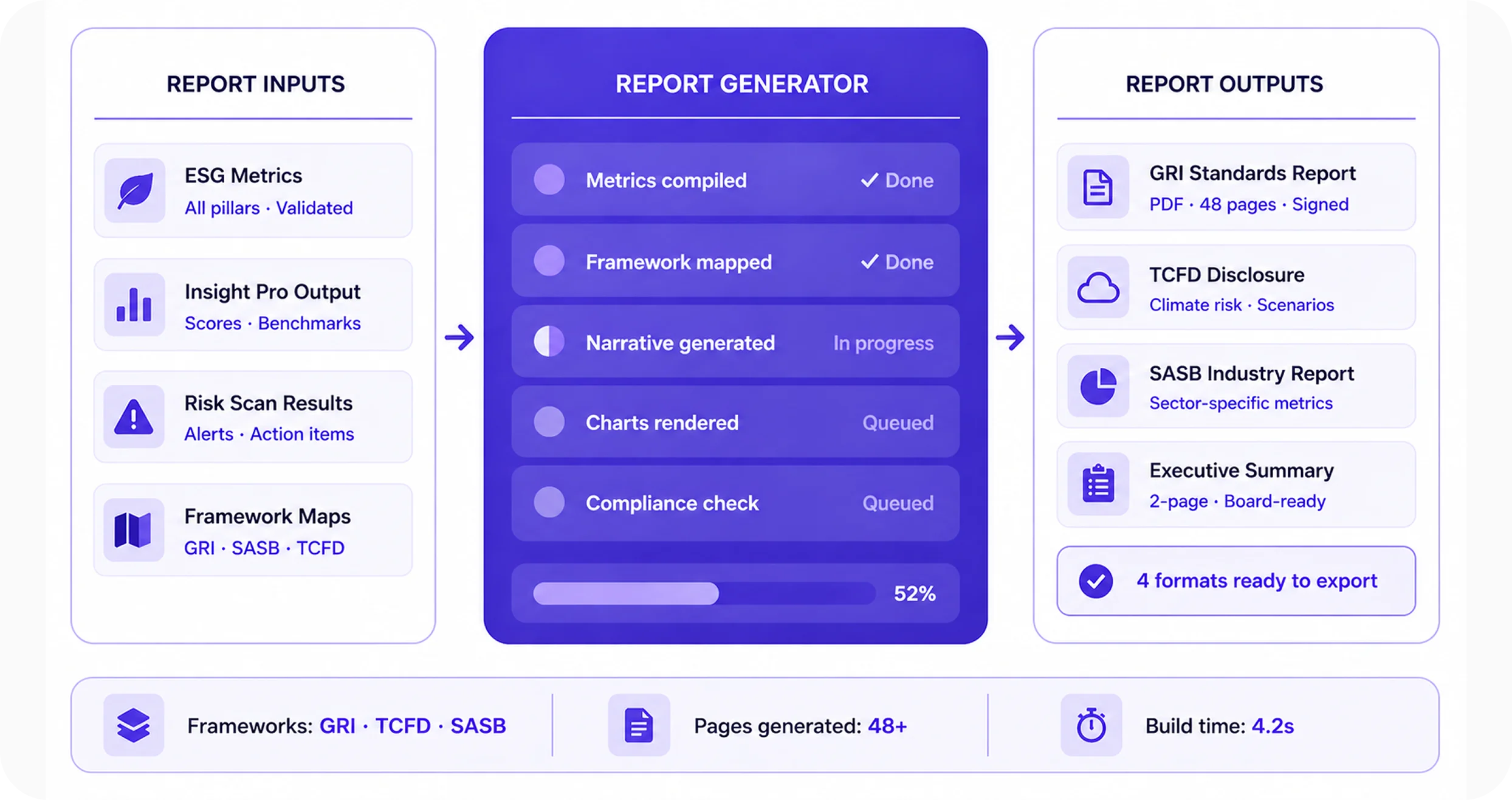Click Queued status on Compliance check row
This screenshot has width=1512, height=800.
point(898,503)
